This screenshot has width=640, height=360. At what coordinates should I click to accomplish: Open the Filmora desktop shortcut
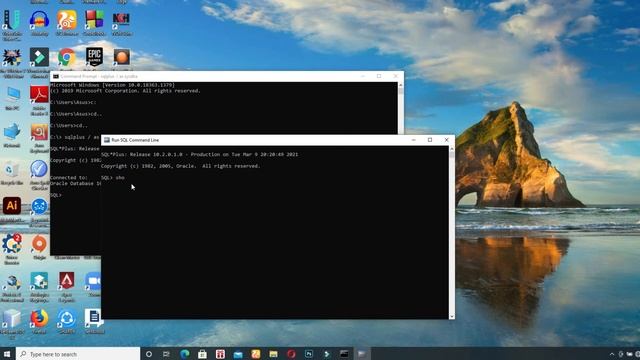click(x=39, y=57)
